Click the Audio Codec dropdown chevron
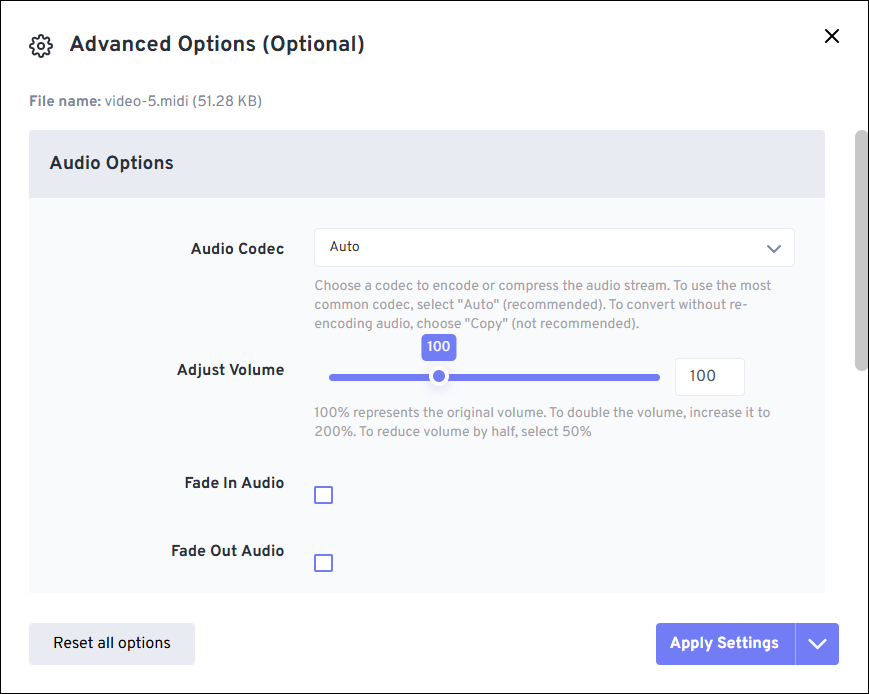 pyautogui.click(x=773, y=247)
